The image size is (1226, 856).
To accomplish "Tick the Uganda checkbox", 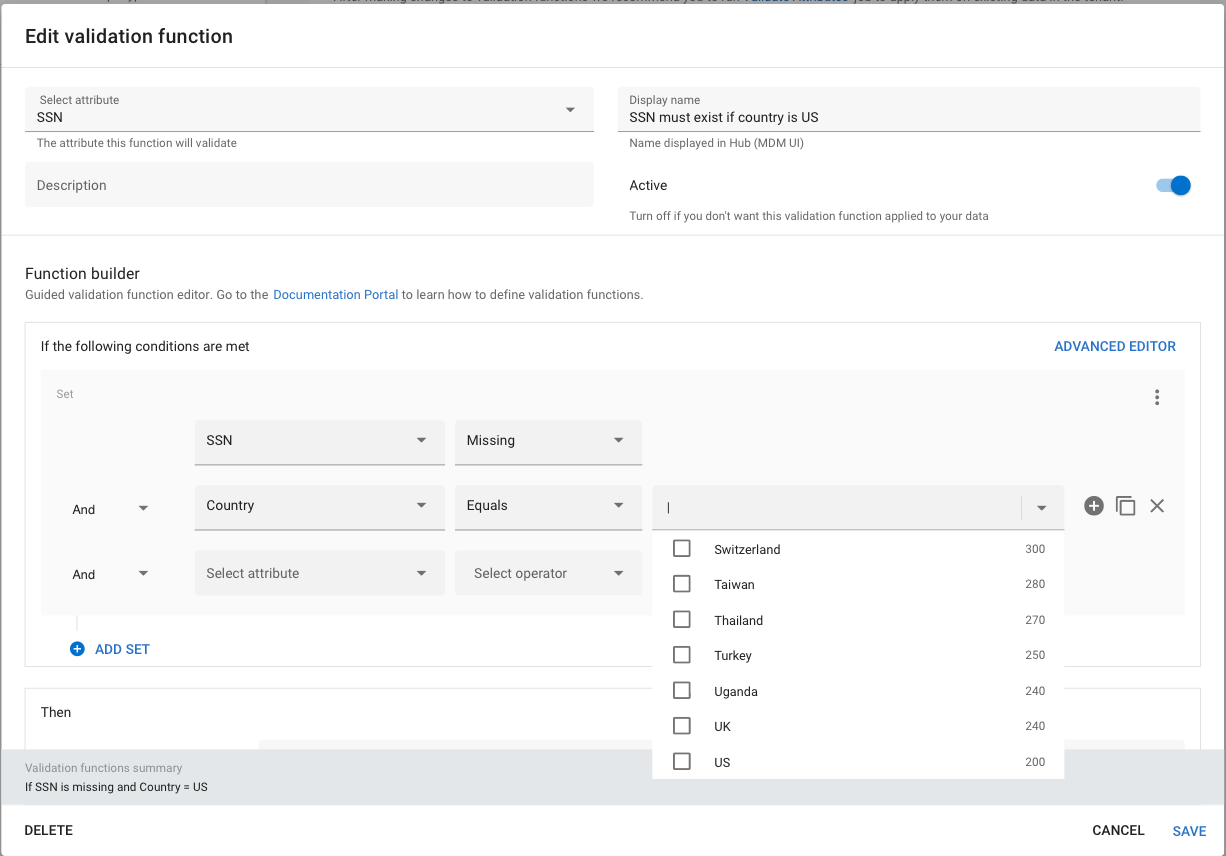I will pos(682,691).
